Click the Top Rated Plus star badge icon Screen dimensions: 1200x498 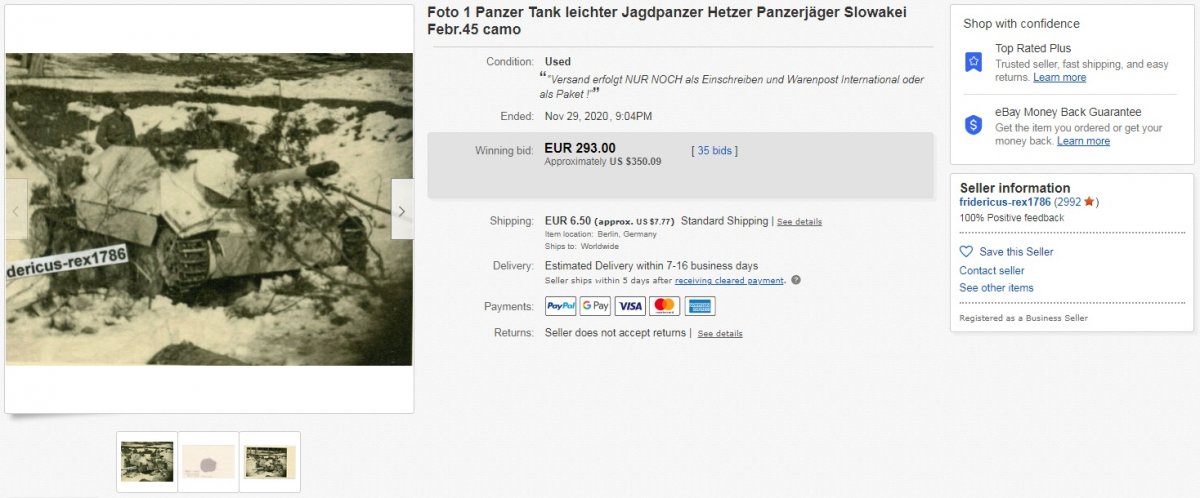[973, 62]
